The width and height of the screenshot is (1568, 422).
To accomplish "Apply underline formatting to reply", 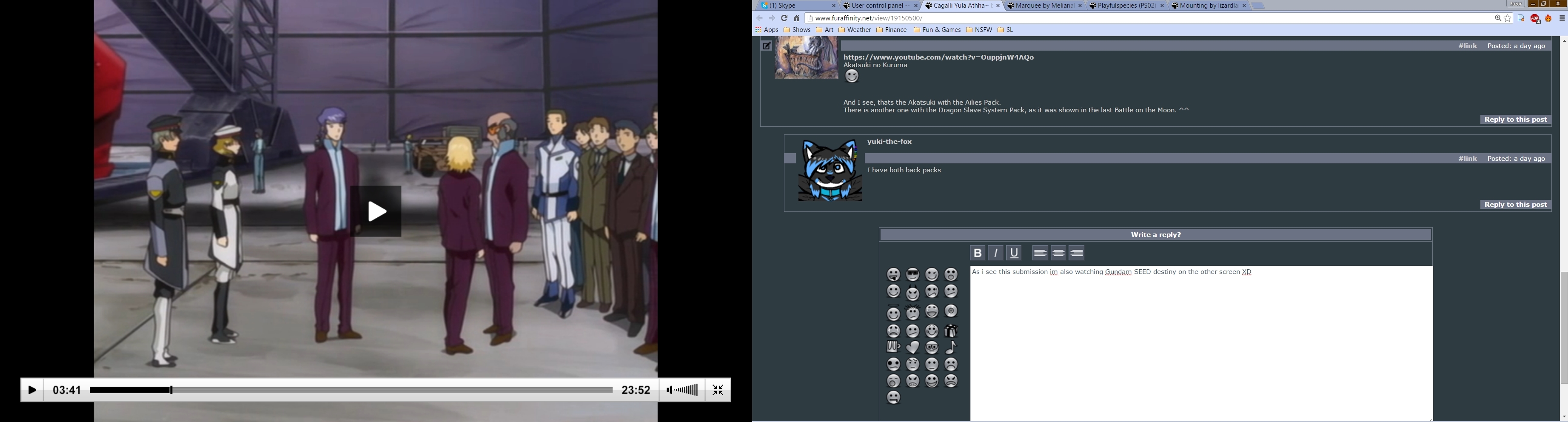I will coord(1014,253).
